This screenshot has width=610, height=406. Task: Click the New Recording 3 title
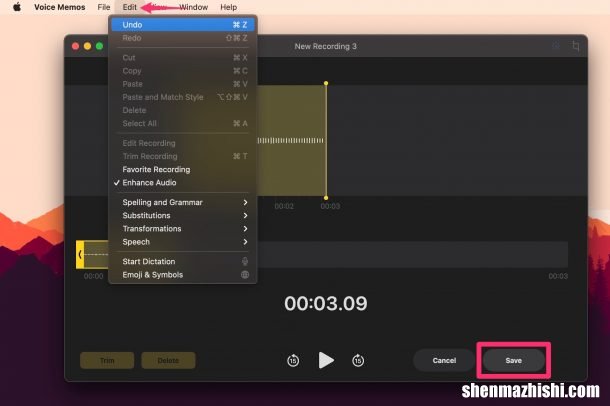325,46
